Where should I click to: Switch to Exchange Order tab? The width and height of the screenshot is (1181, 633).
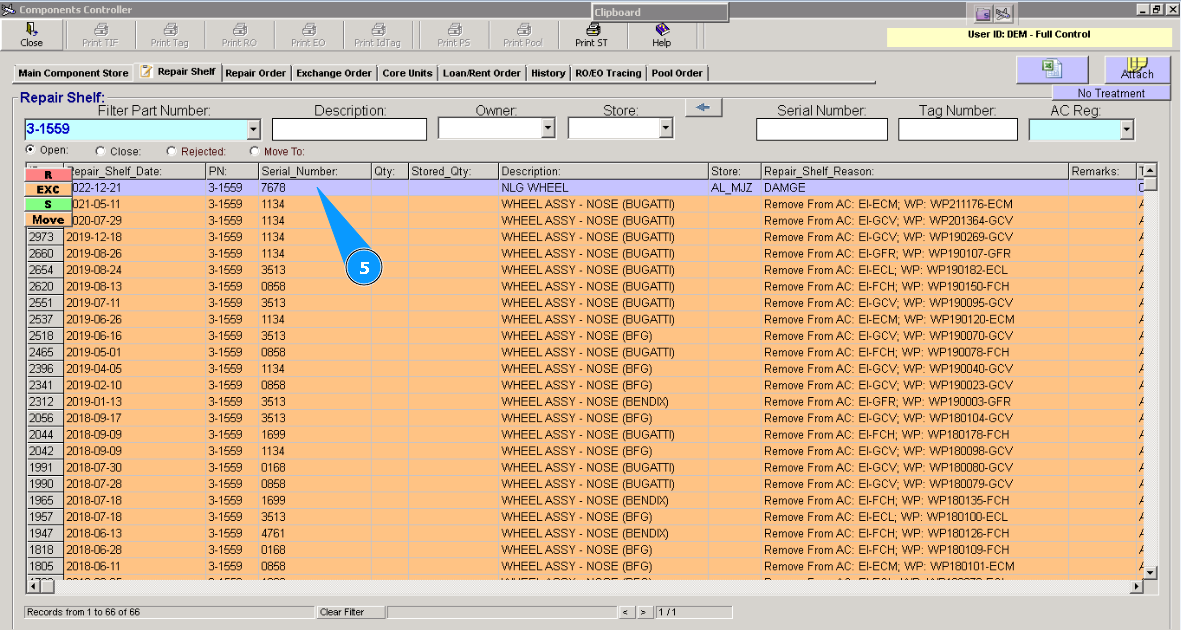(334, 73)
